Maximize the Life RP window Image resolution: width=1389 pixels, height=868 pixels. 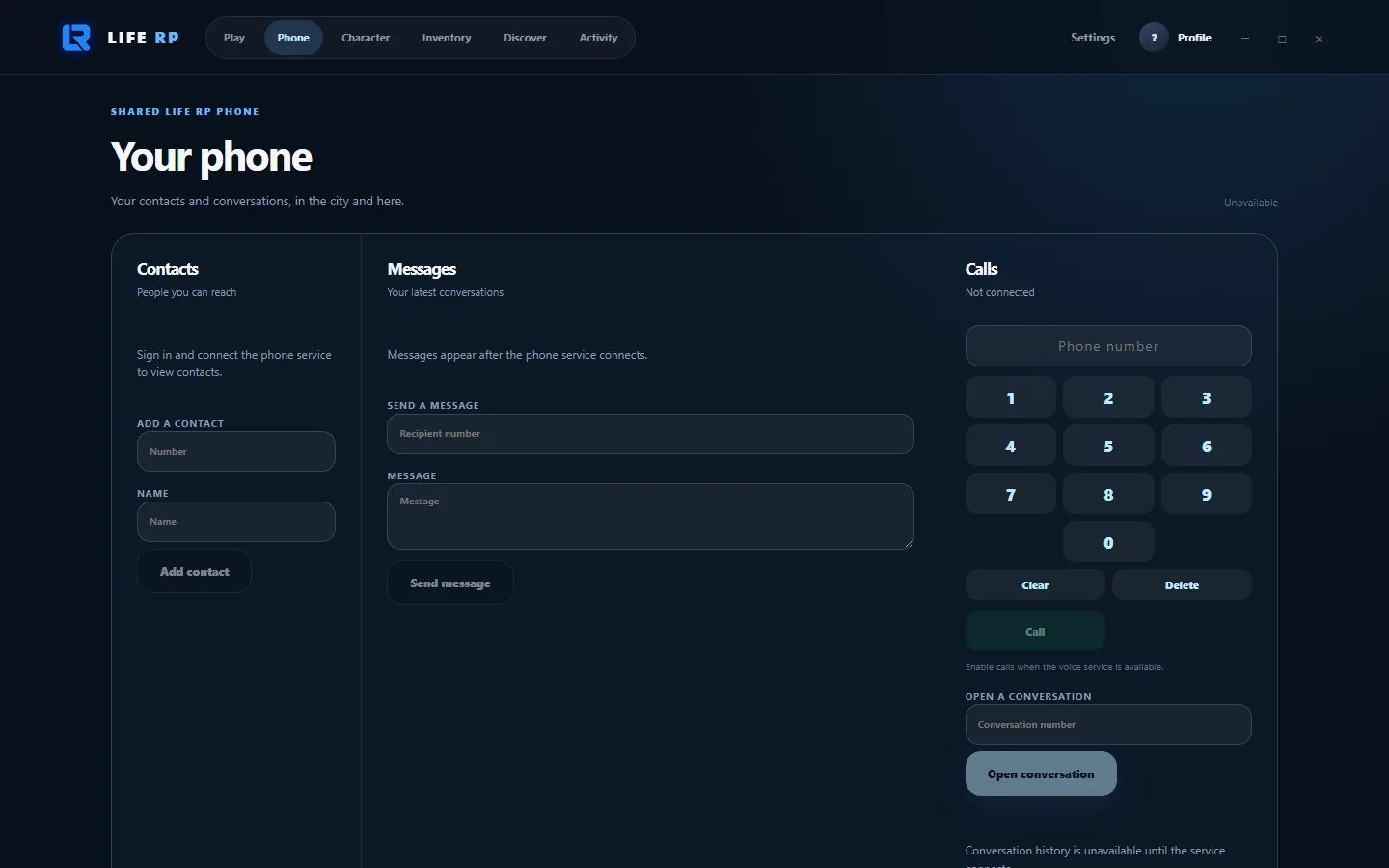tap(1282, 39)
